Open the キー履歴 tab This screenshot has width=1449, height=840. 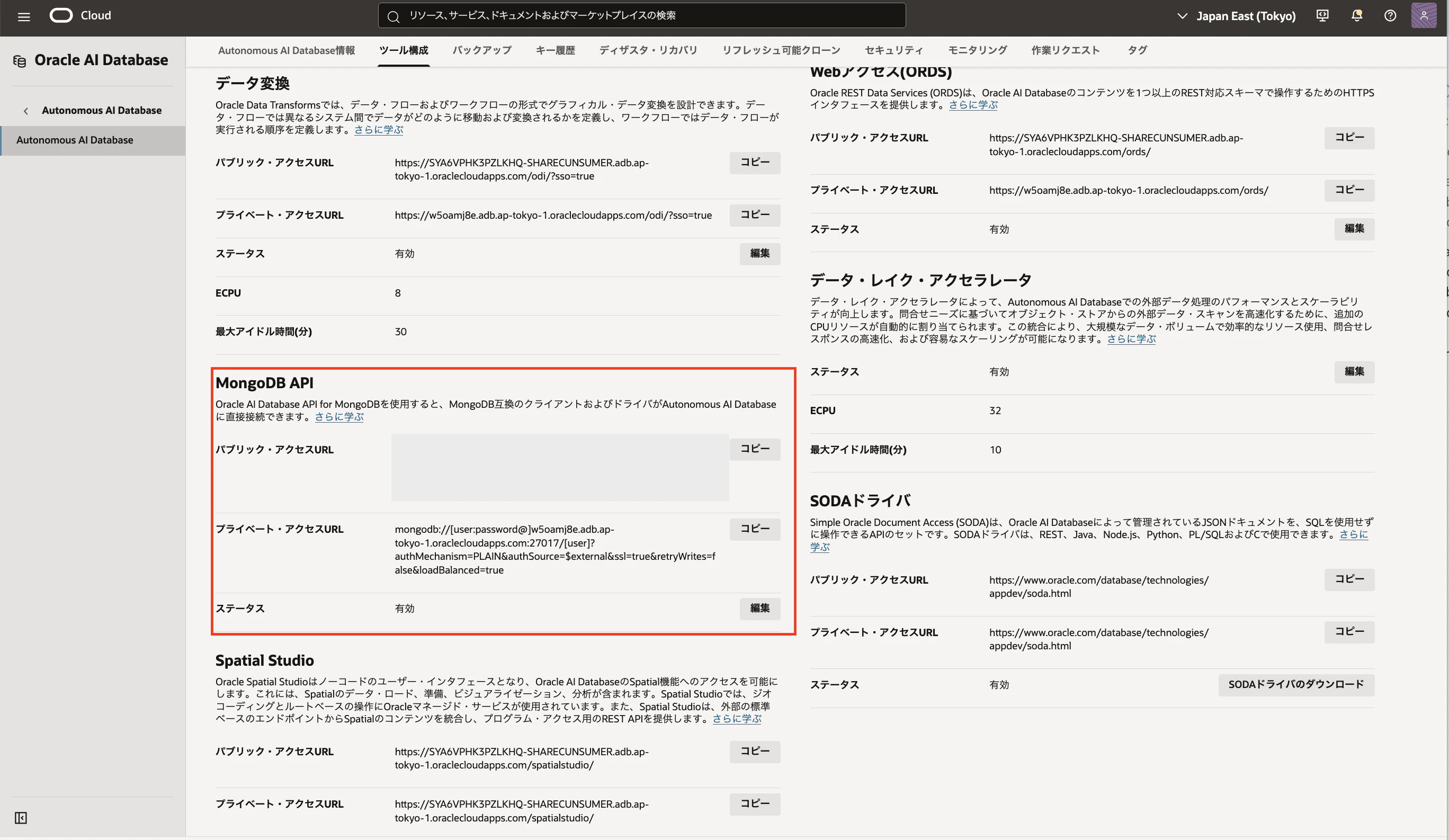point(556,51)
